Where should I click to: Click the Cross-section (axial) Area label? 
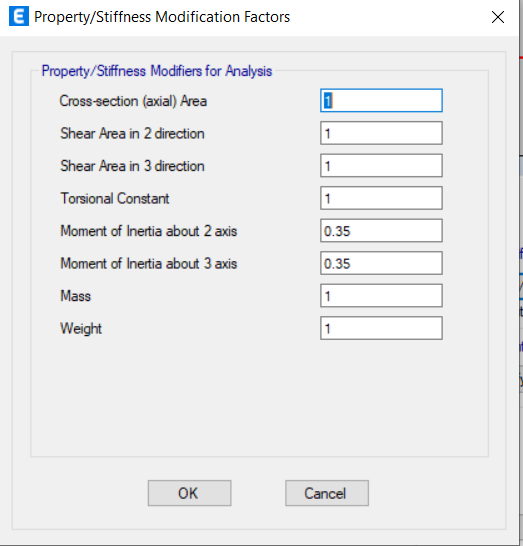[x=133, y=101]
